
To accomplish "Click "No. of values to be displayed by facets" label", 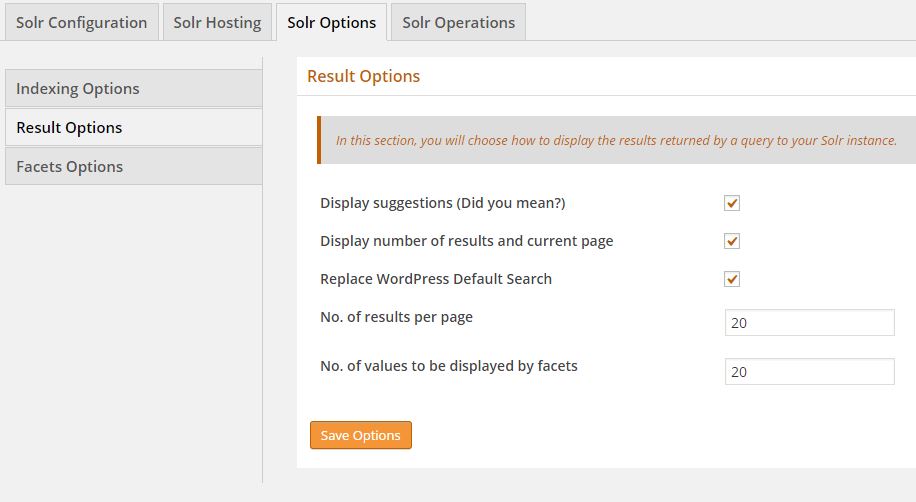I will coord(448,365).
